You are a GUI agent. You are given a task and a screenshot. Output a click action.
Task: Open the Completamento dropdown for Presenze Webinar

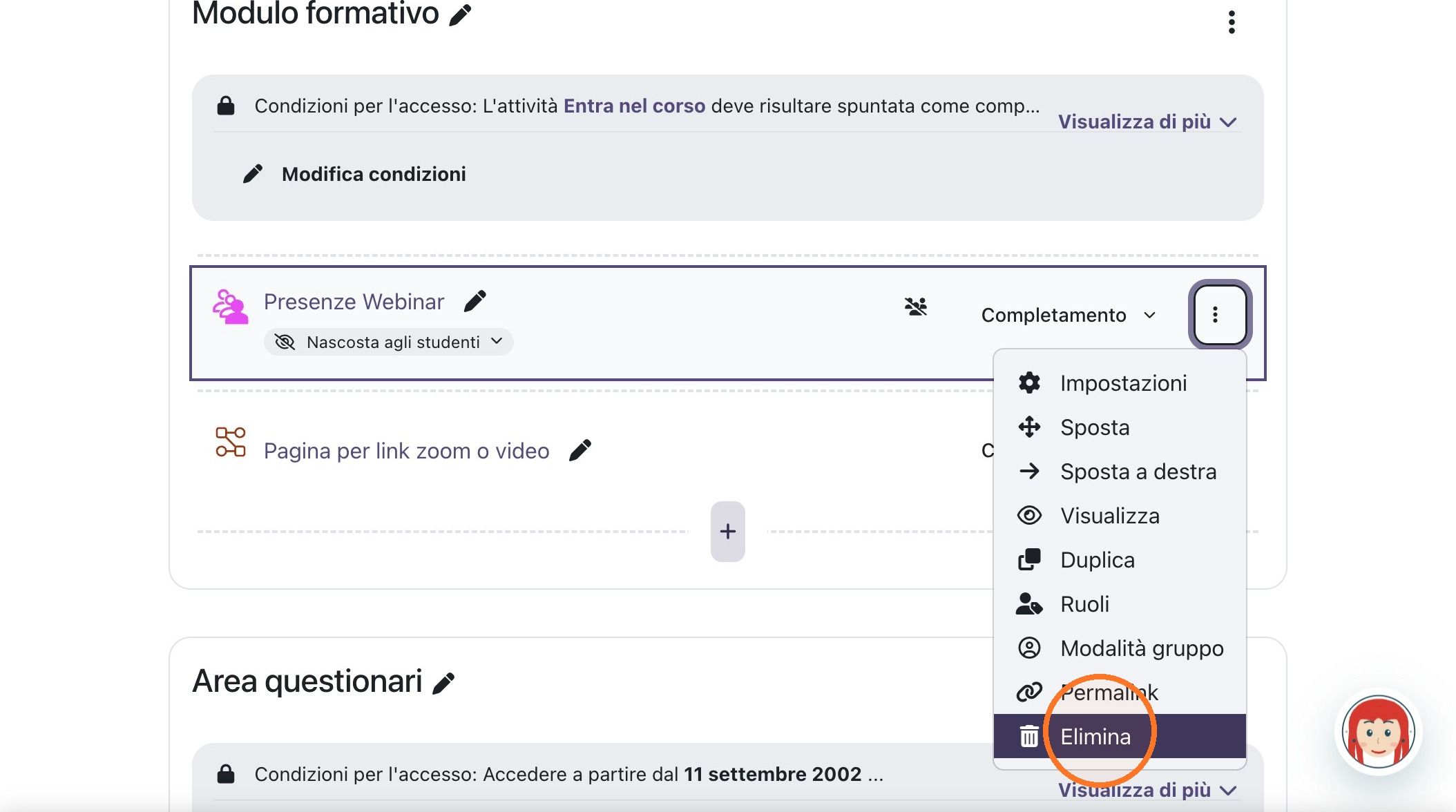point(1069,315)
